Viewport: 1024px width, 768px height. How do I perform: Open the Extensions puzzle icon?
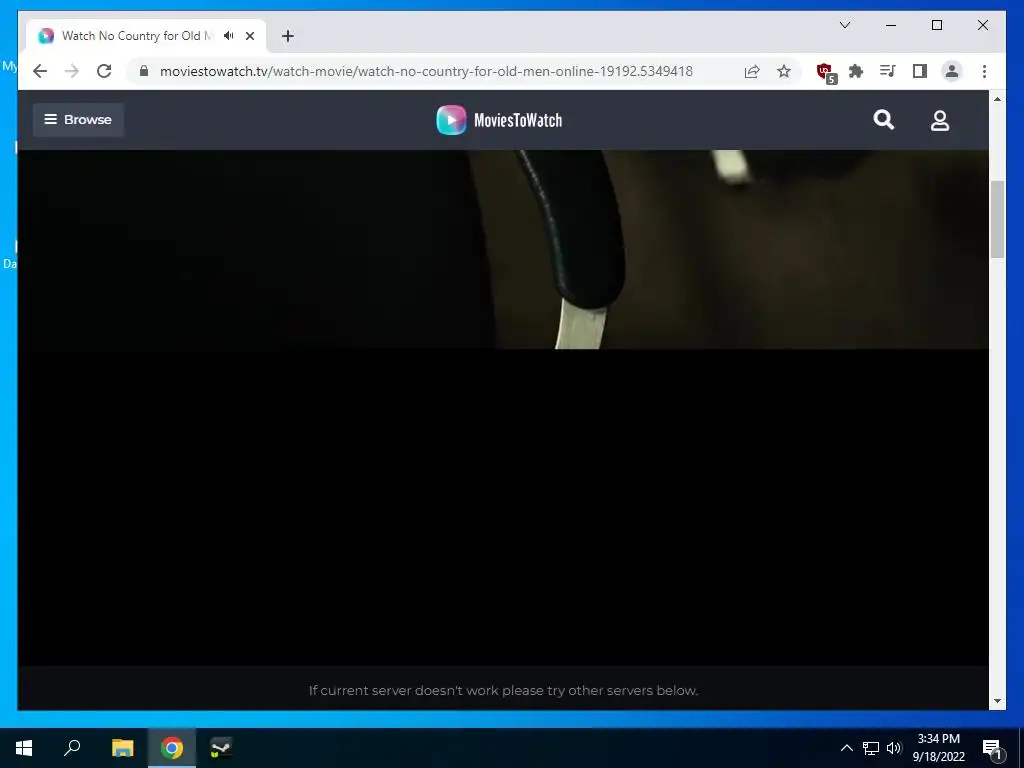[856, 71]
